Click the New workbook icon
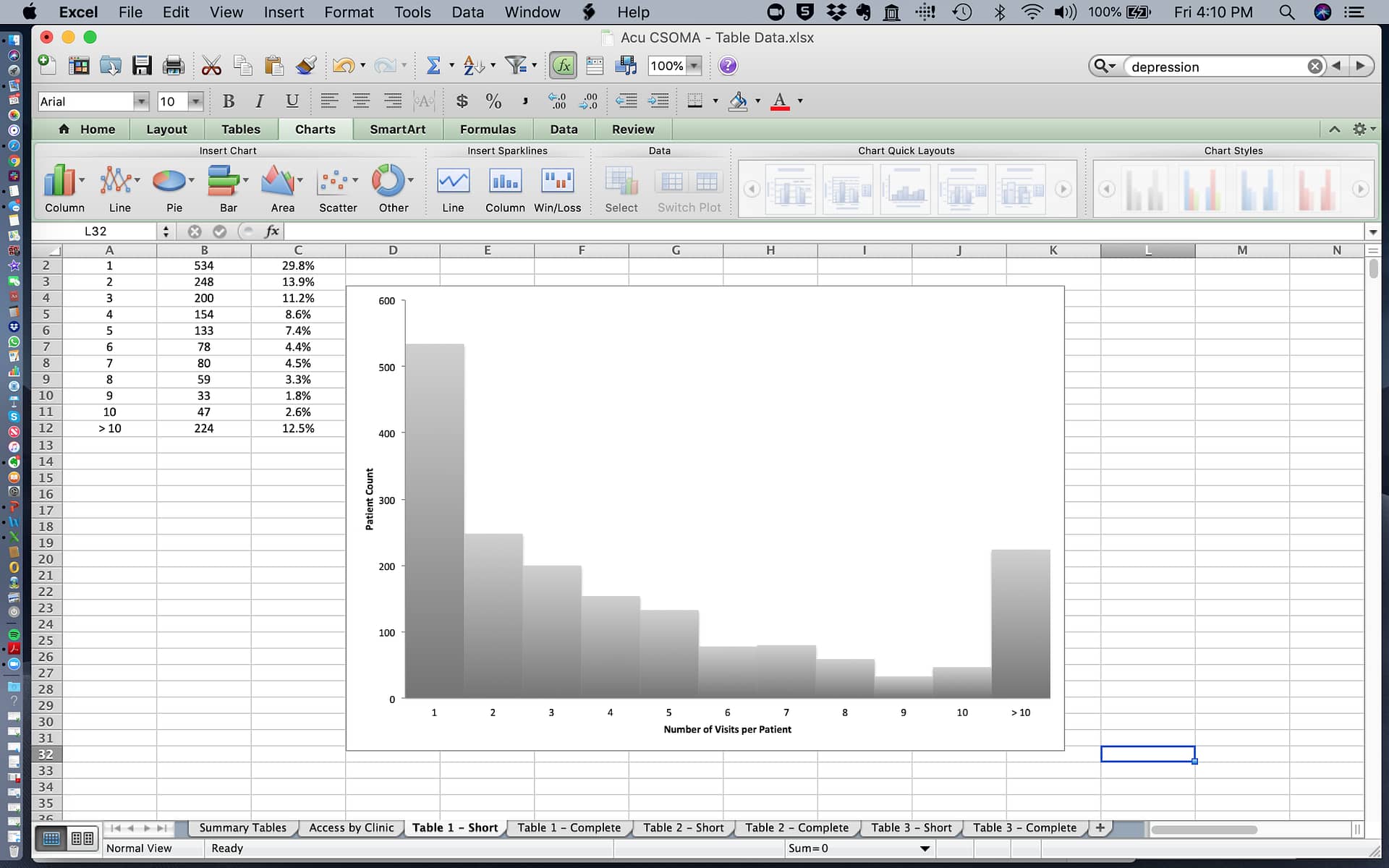Viewport: 1389px width, 868px height. (46, 64)
